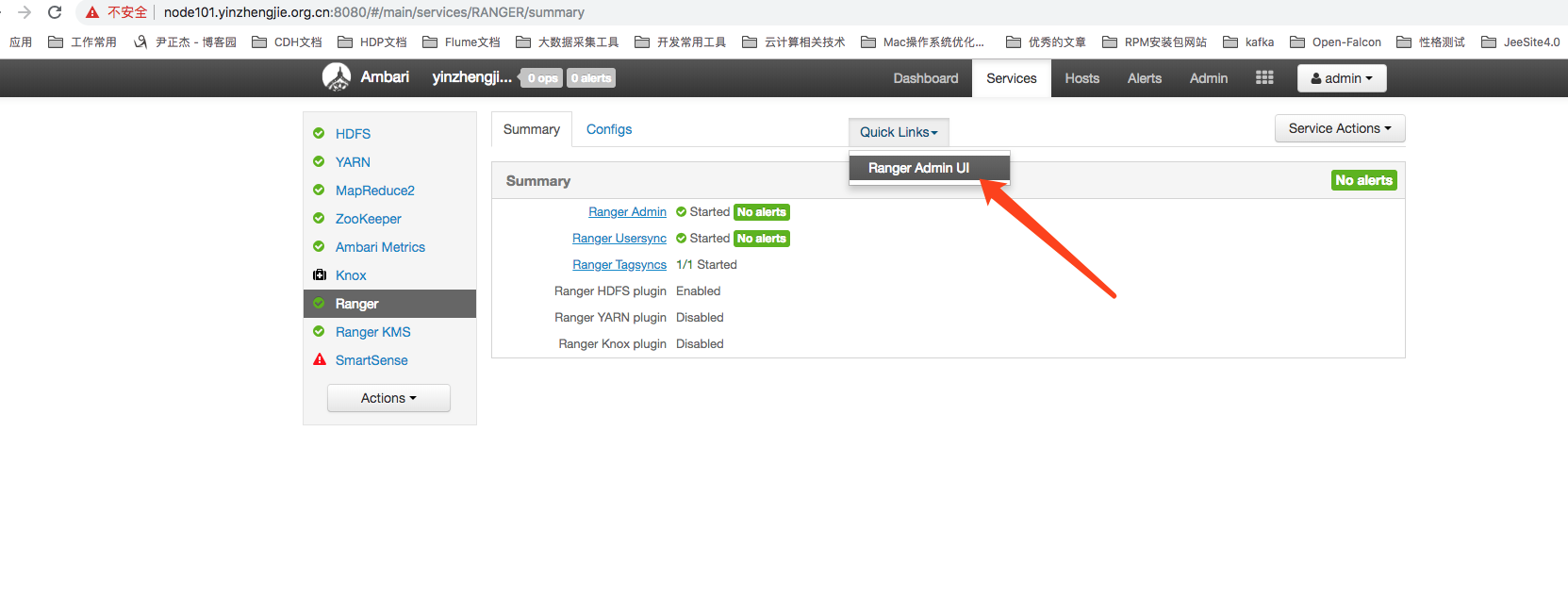Image resolution: width=1568 pixels, height=598 pixels.
Task: Click HDFS green status icon
Action: pyautogui.click(x=319, y=133)
